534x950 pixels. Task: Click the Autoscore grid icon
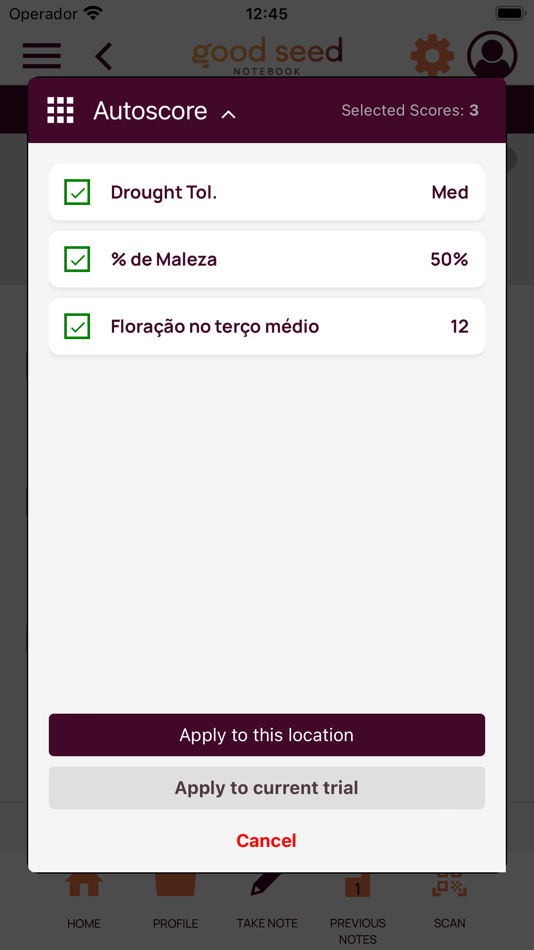point(61,110)
